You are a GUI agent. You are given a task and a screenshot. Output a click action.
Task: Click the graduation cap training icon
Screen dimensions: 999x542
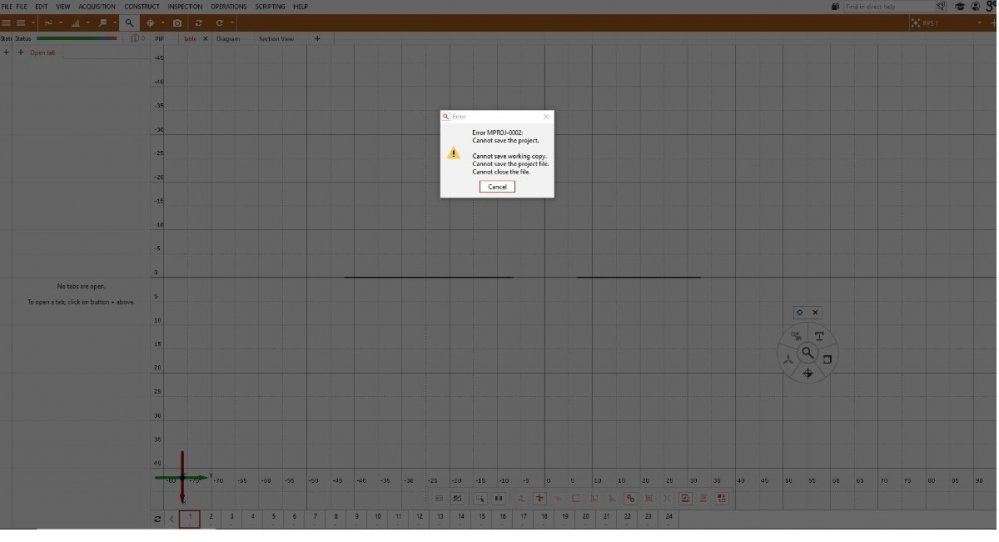(x=959, y=6)
